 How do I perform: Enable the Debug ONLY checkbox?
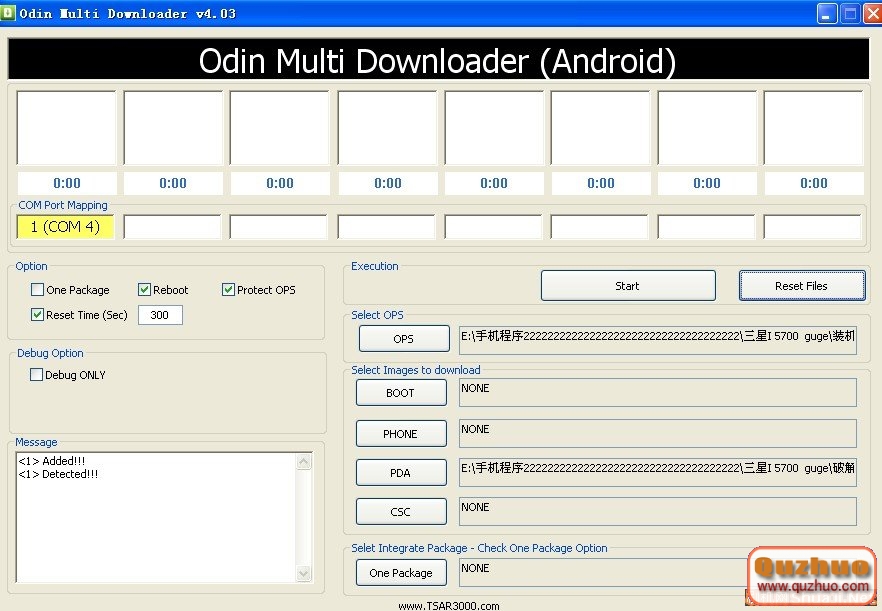[x=36, y=375]
